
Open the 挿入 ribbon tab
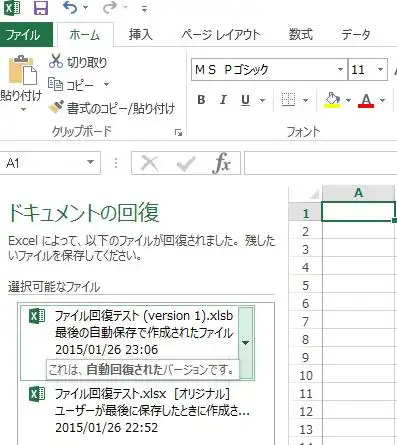[141, 35]
